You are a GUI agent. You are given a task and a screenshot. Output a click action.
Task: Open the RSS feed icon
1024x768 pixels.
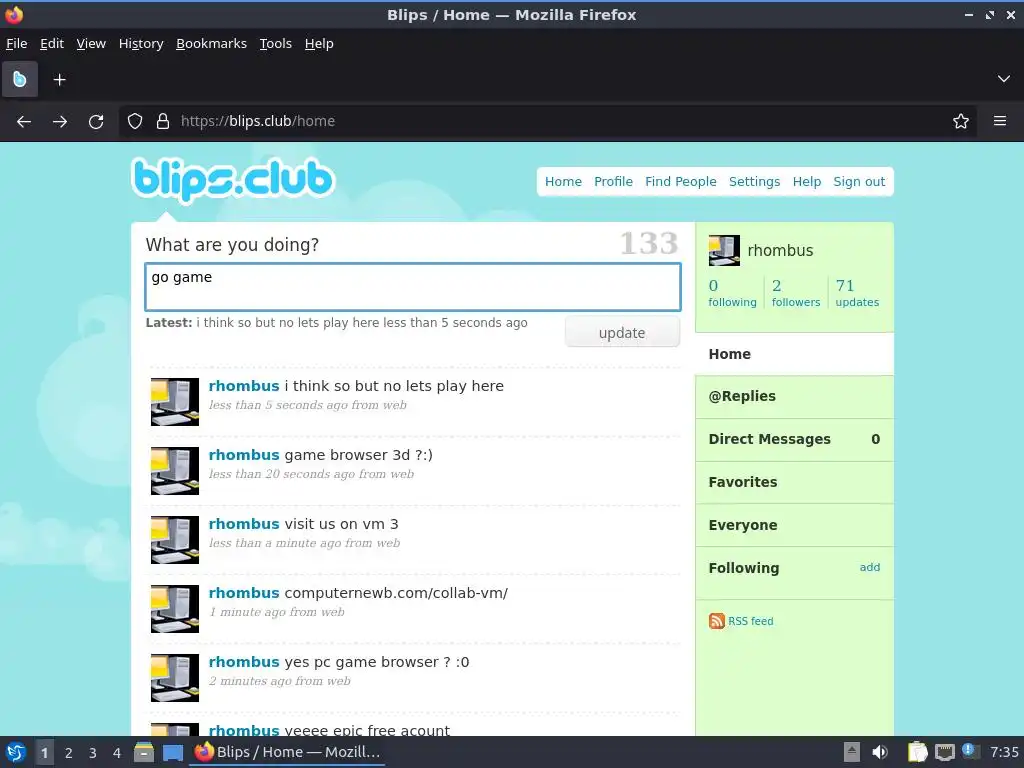(x=716, y=621)
